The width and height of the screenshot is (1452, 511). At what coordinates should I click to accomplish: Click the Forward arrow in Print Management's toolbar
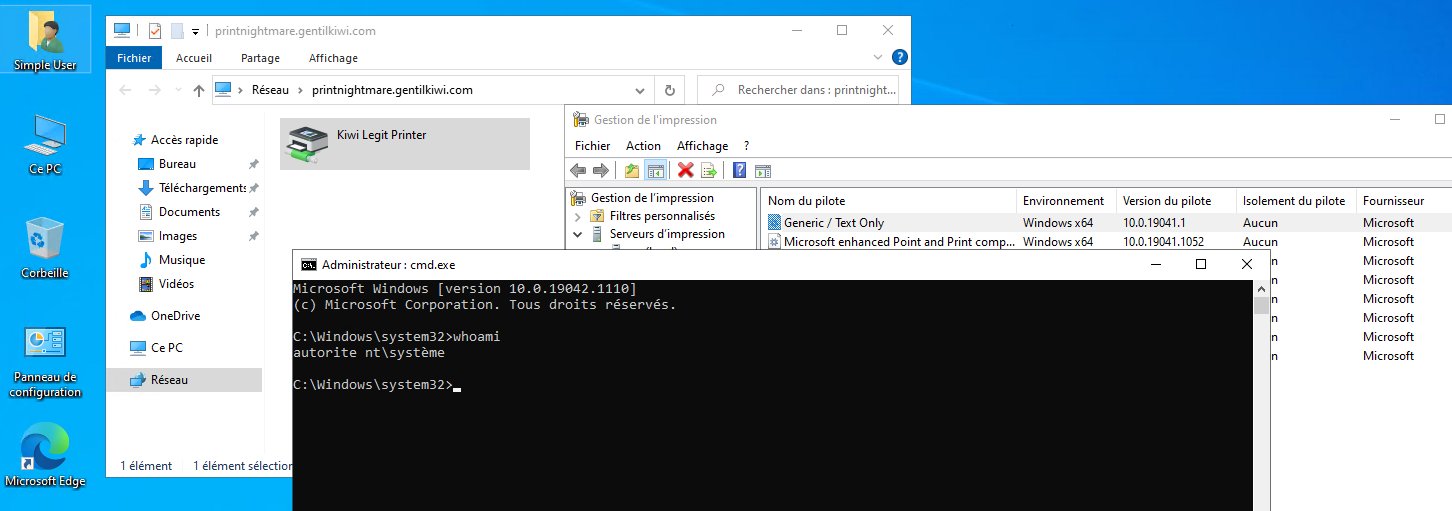[x=601, y=170]
